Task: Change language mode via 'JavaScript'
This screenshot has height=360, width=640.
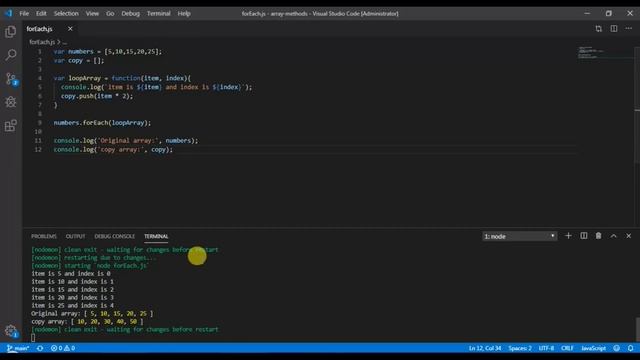Action: pos(593,348)
